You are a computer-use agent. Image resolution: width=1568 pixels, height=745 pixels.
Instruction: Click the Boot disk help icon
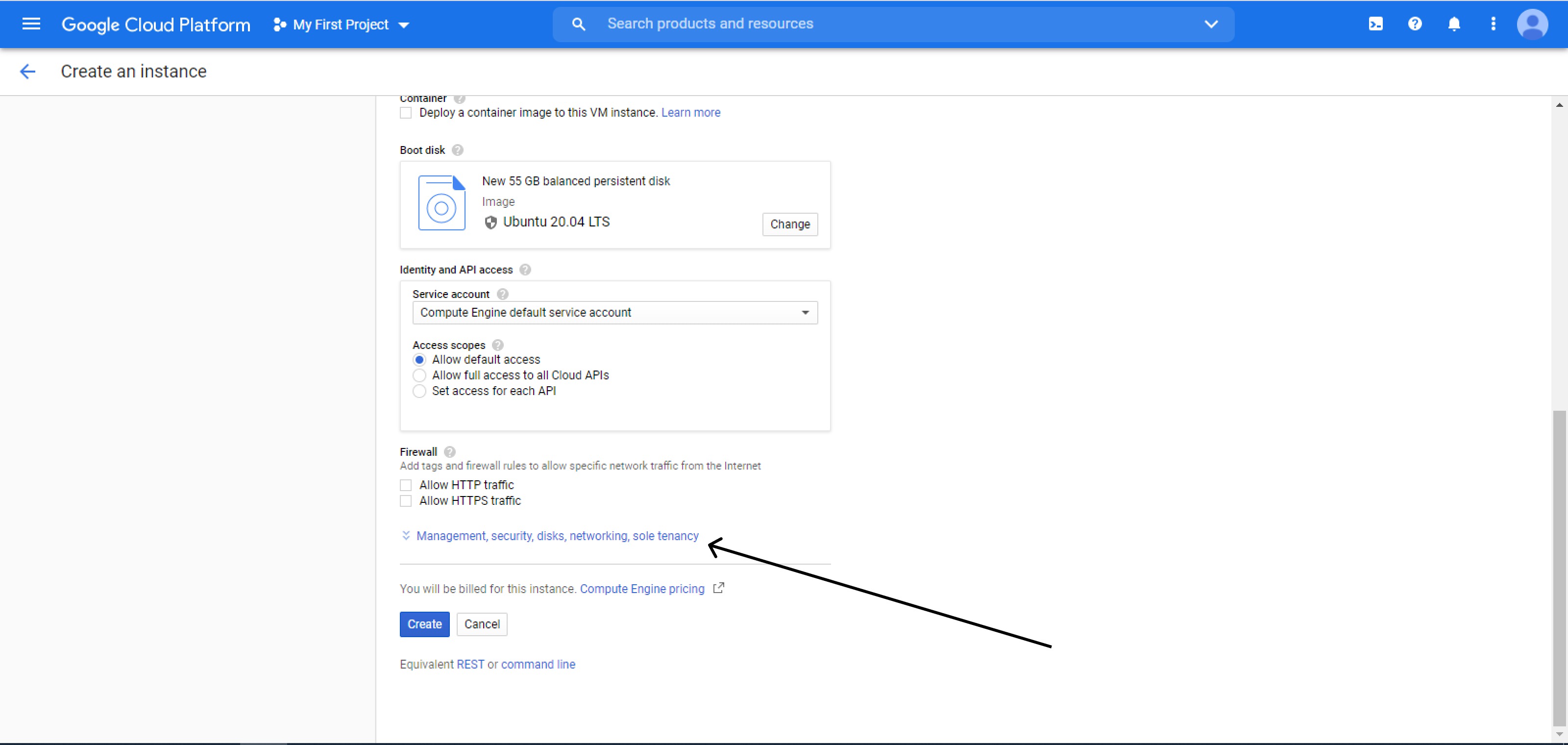click(458, 149)
